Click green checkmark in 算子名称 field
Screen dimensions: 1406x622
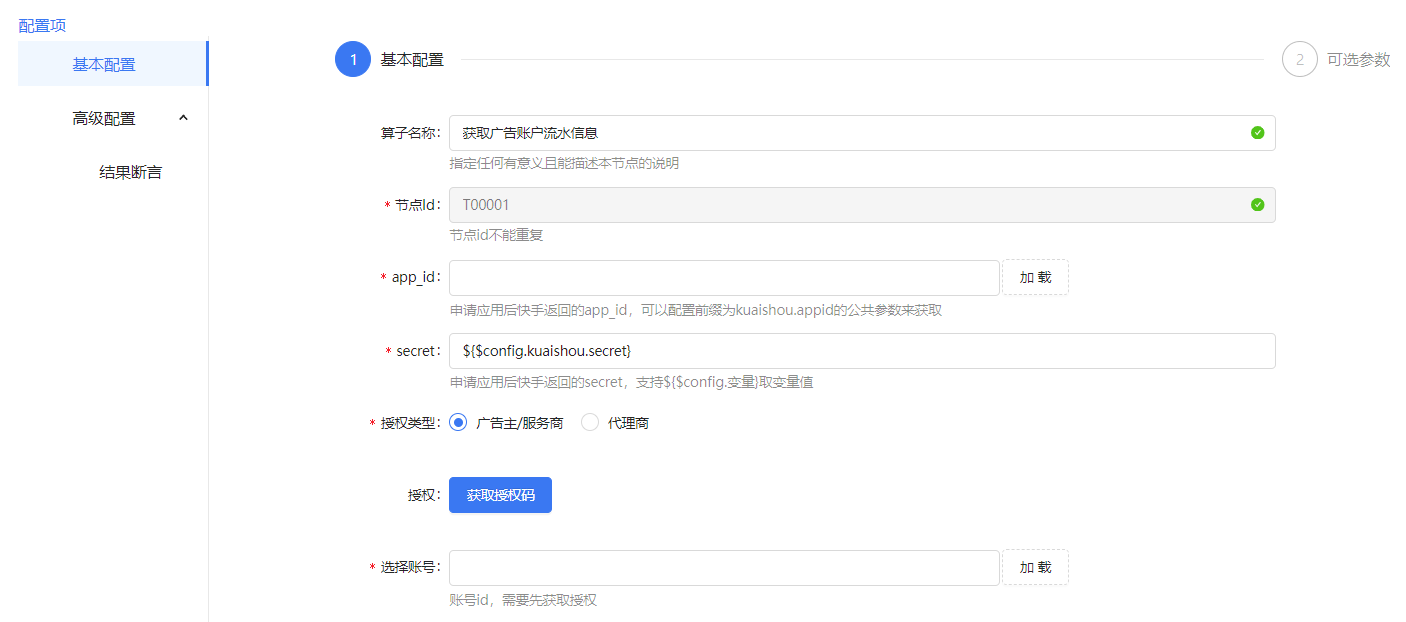(1257, 133)
